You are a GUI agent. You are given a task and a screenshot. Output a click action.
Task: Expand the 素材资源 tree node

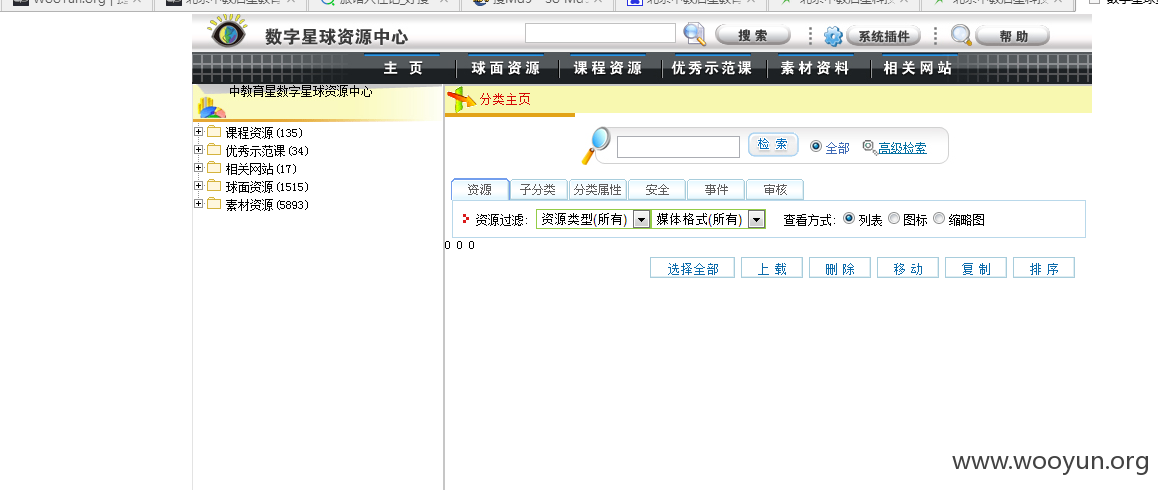[198, 203]
